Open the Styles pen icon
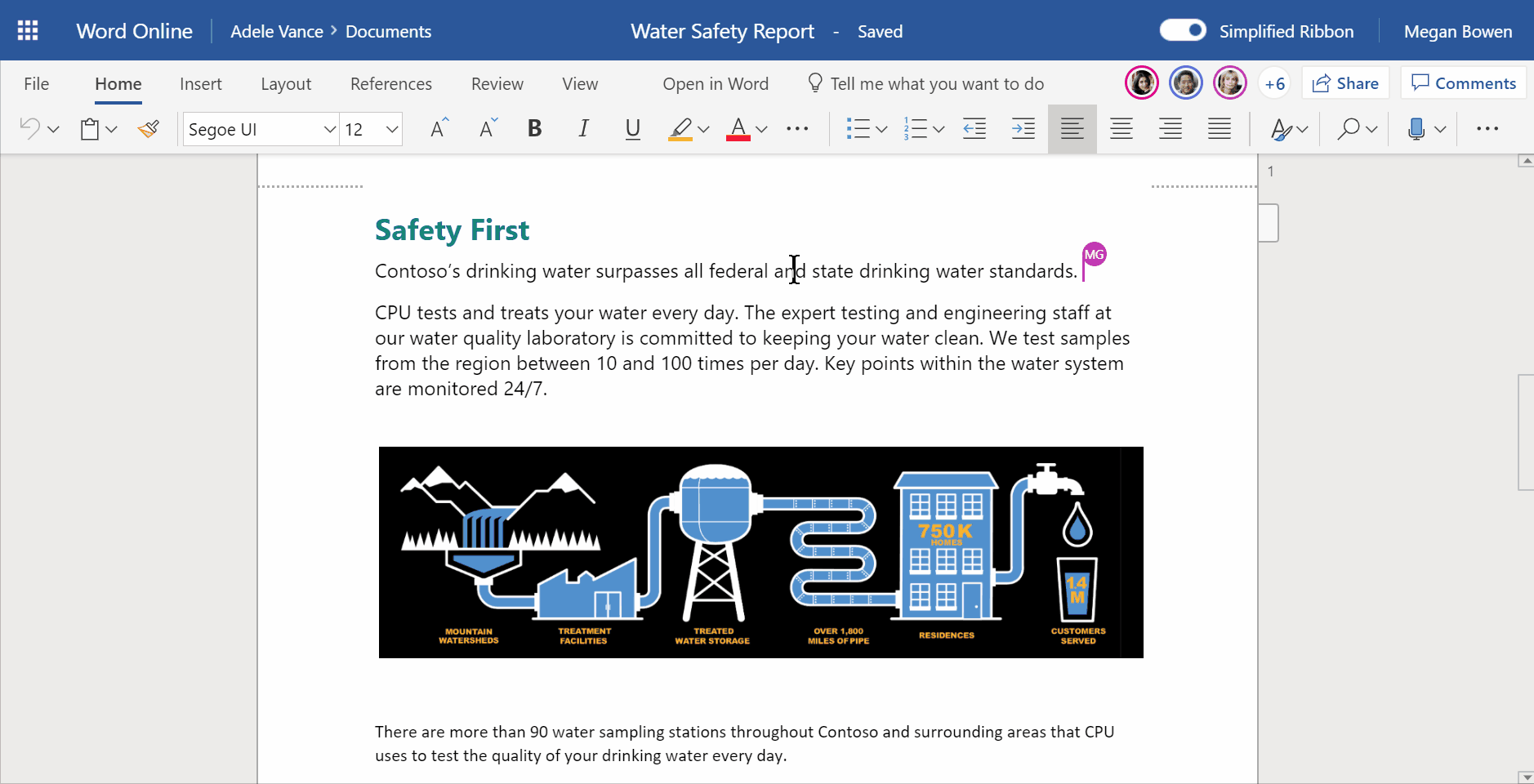Viewport: 1534px width, 784px height. [x=1281, y=129]
